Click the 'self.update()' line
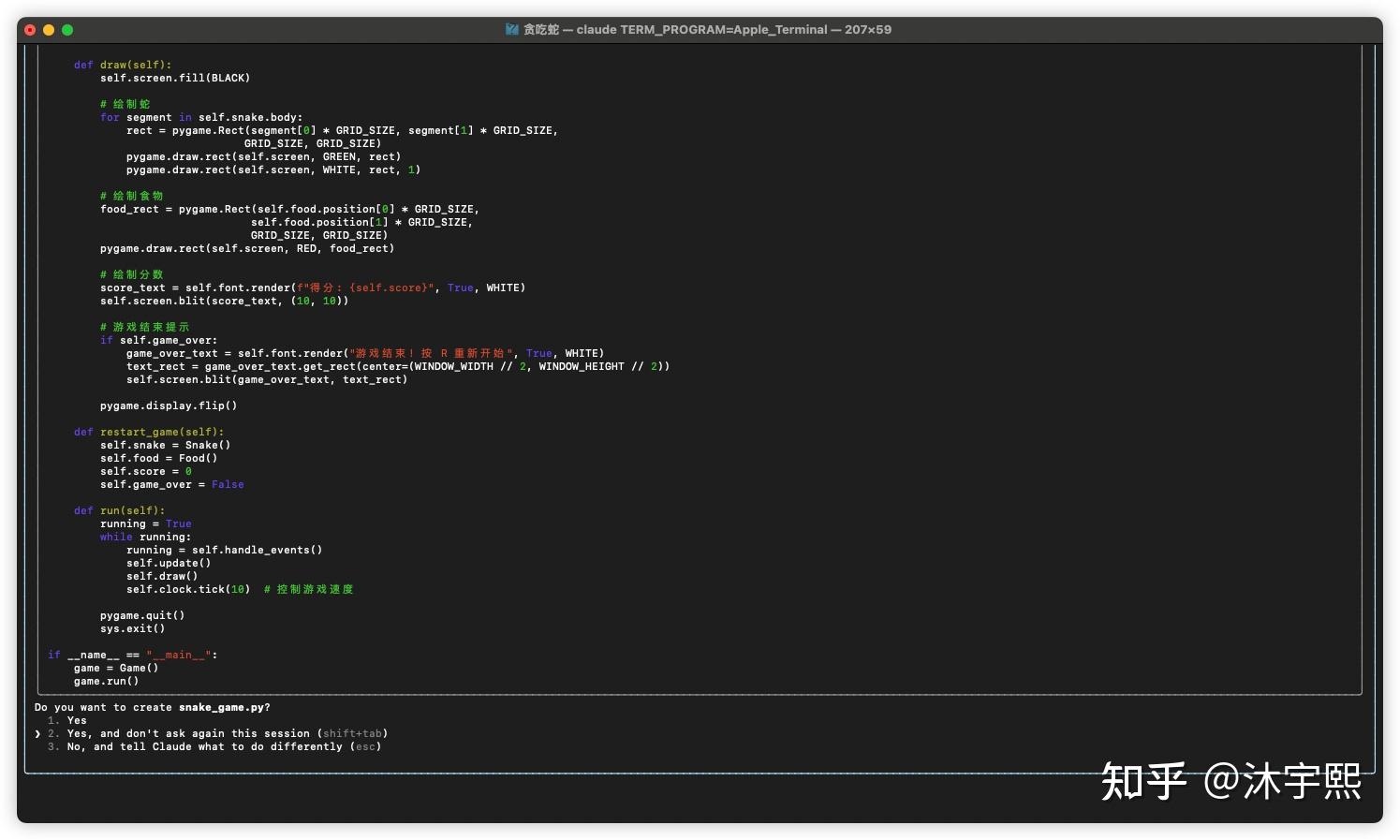Screen dimensions: 1400x840 pyautogui.click(x=169, y=563)
